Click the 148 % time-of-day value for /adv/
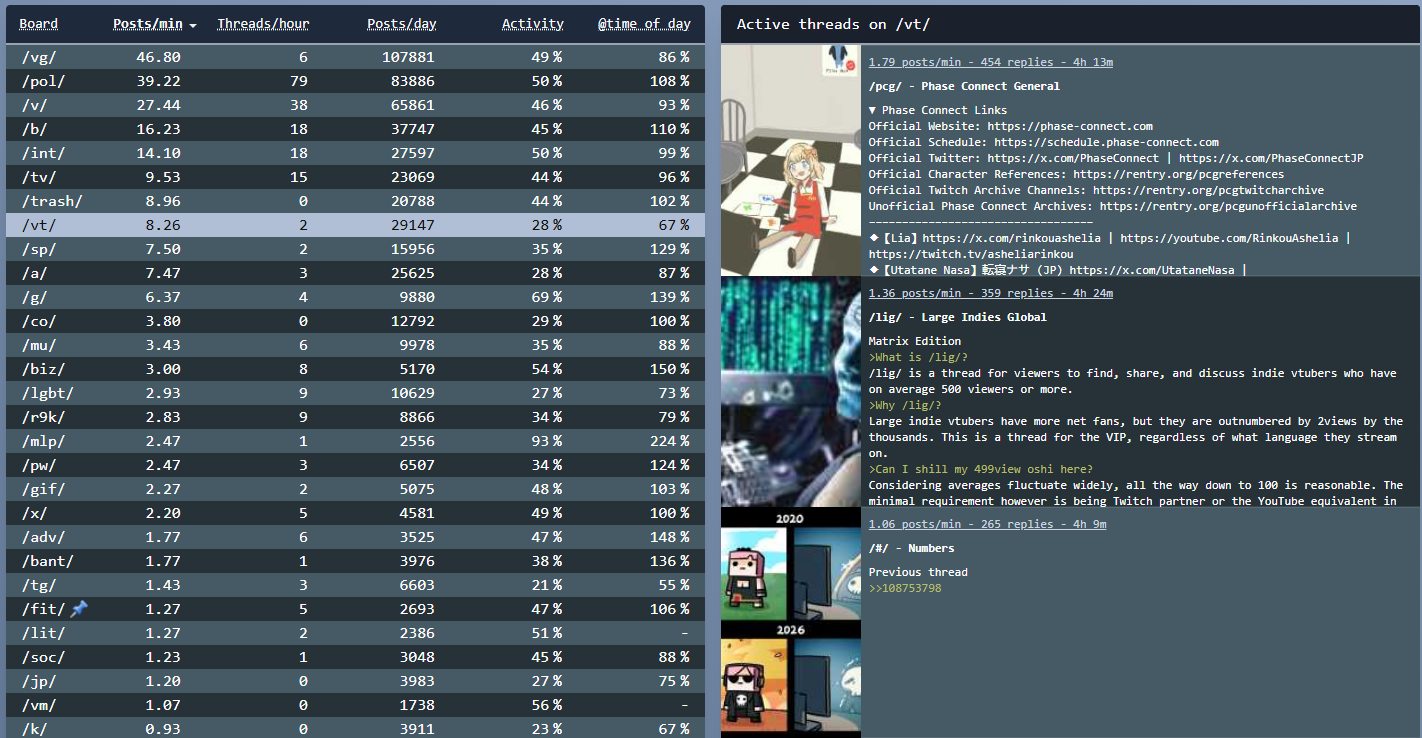The height and width of the screenshot is (738, 1422). (669, 537)
